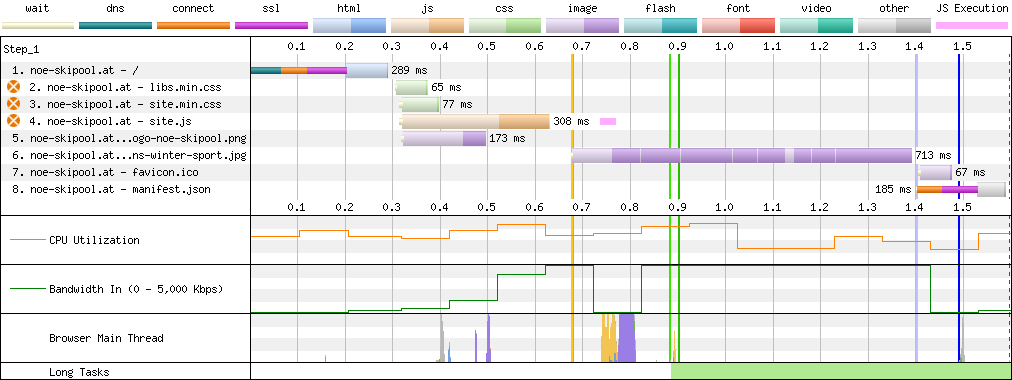The width and height of the screenshot is (1012, 380).
Task: Click the favicon.ico waterfall bar
Action: pyautogui.click(x=935, y=172)
